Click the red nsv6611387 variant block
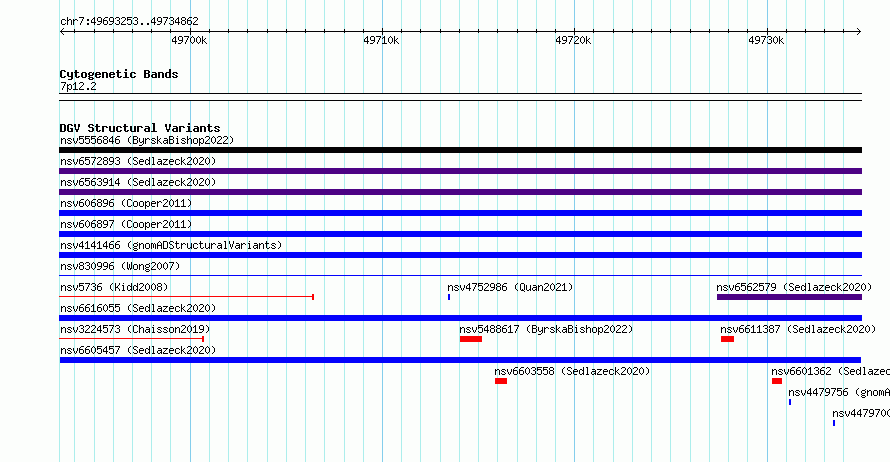The width and height of the screenshot is (890, 462). coord(728,339)
